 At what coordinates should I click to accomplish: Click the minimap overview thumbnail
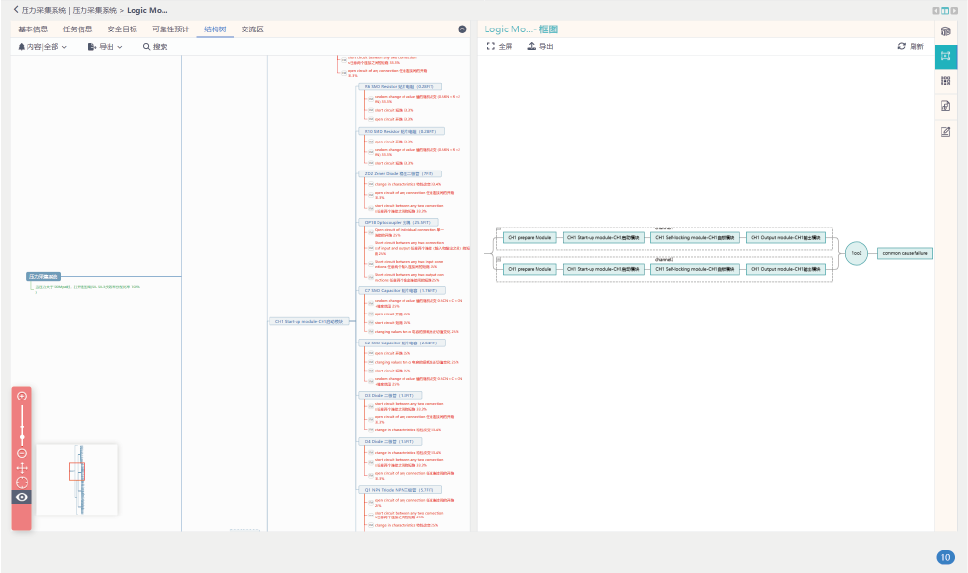pos(77,480)
